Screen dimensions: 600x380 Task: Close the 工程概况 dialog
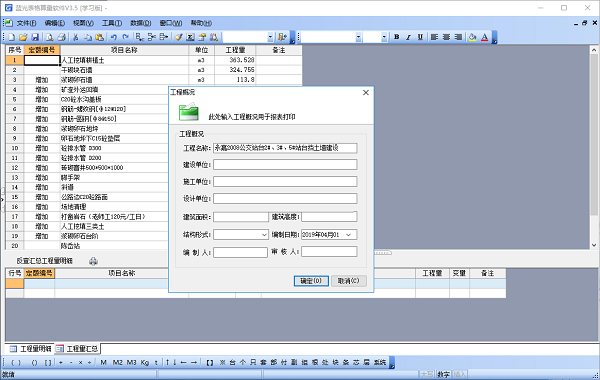(366, 93)
